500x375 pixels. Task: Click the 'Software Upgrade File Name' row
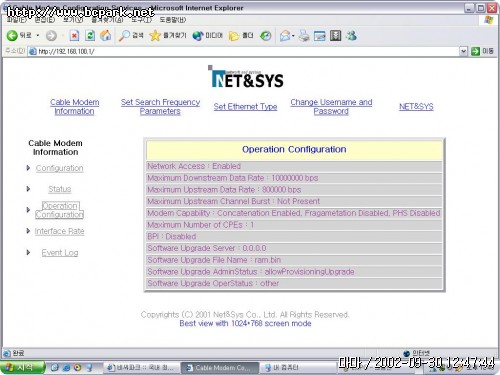click(x=294, y=260)
